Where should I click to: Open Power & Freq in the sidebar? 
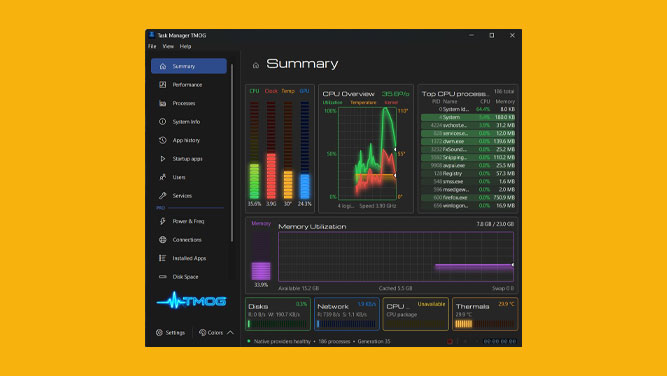[x=188, y=221]
